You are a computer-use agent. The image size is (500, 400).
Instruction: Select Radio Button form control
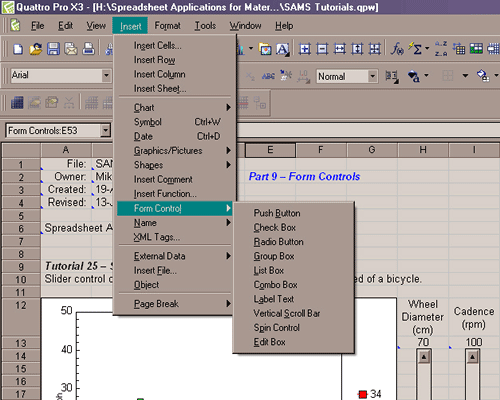click(293, 242)
